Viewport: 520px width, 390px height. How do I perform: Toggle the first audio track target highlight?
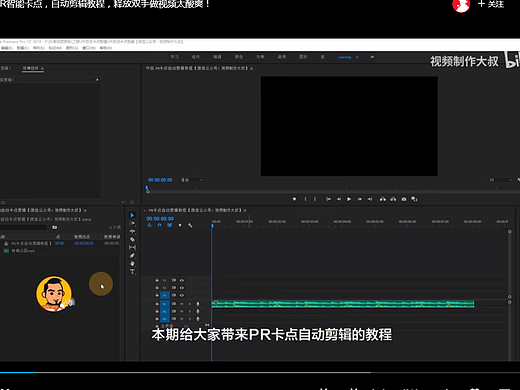pos(165,304)
